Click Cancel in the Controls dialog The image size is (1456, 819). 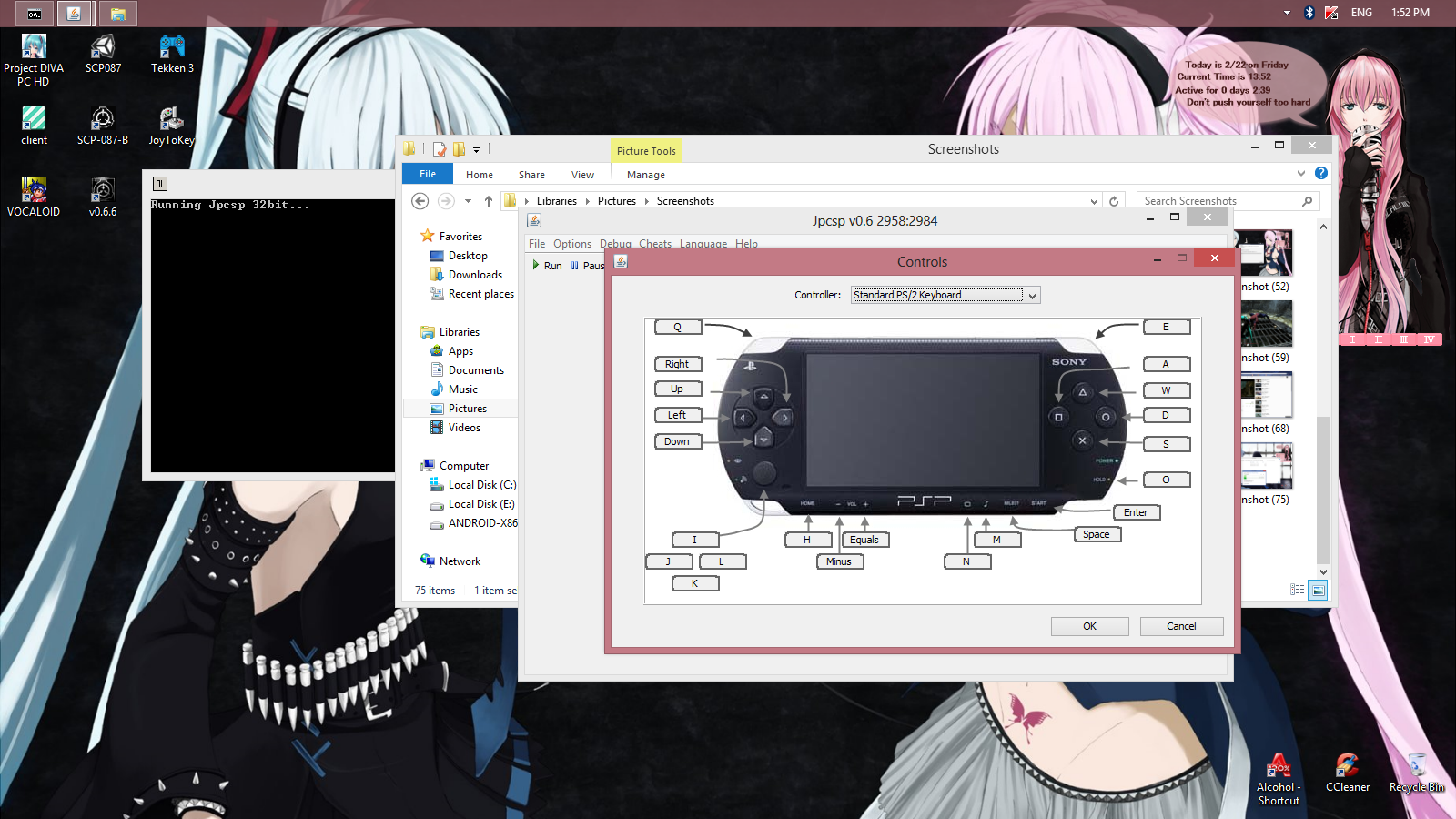tap(1181, 626)
